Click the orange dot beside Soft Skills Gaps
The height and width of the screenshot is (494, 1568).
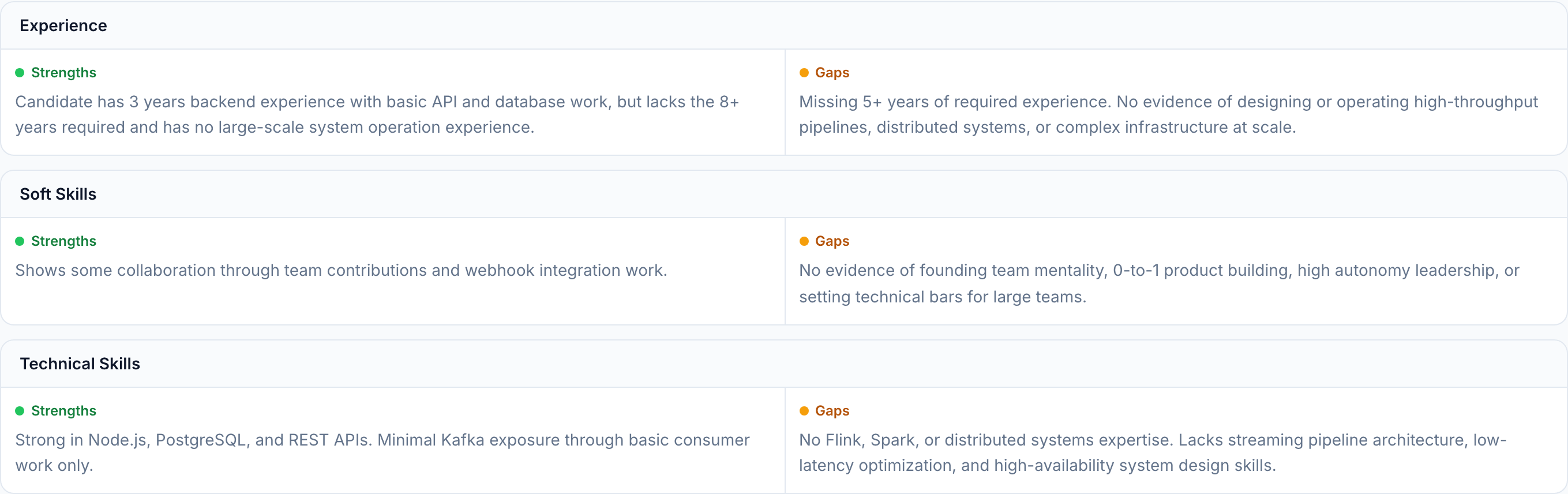tap(804, 241)
